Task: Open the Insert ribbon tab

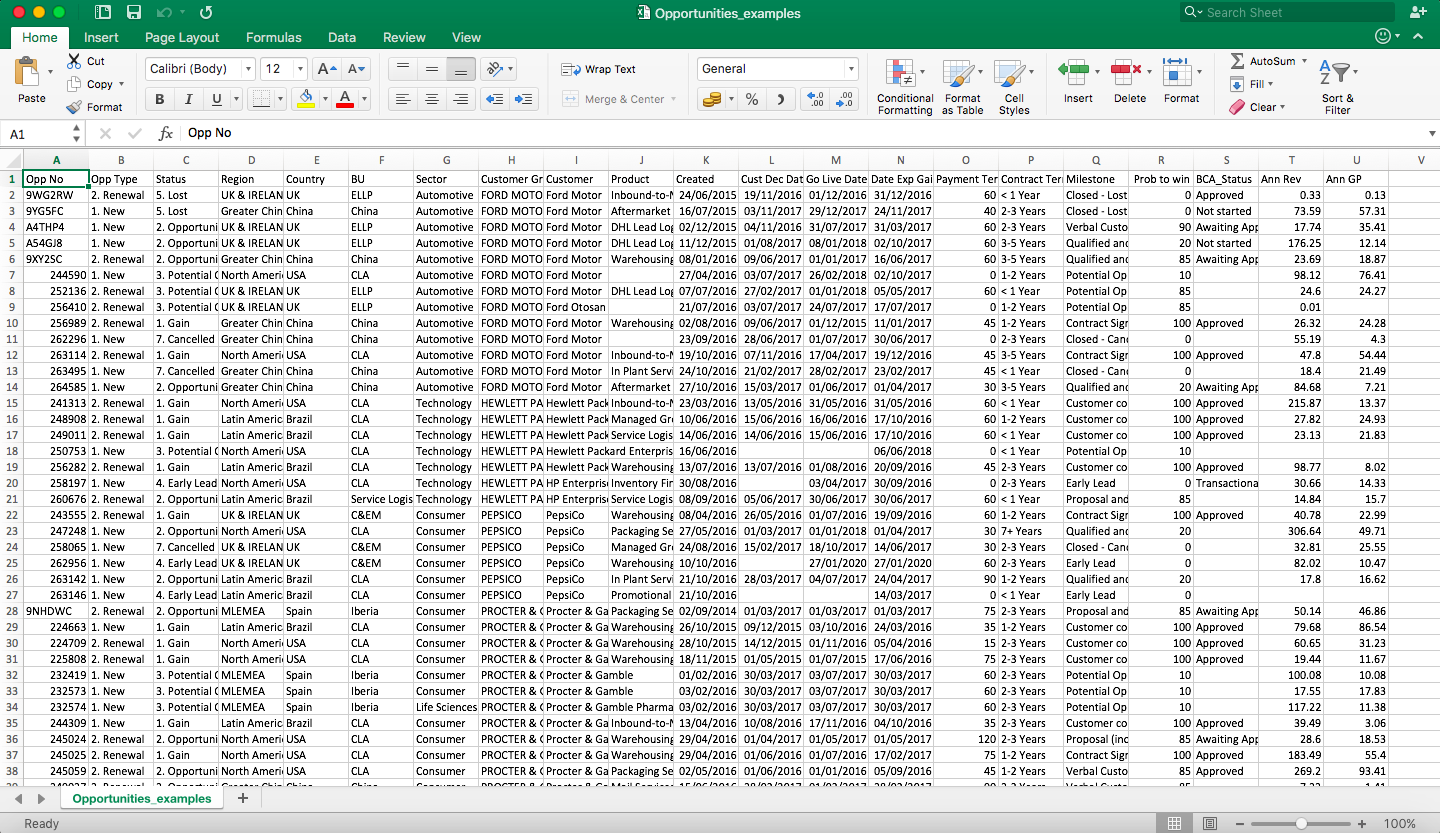Action: tap(101, 37)
